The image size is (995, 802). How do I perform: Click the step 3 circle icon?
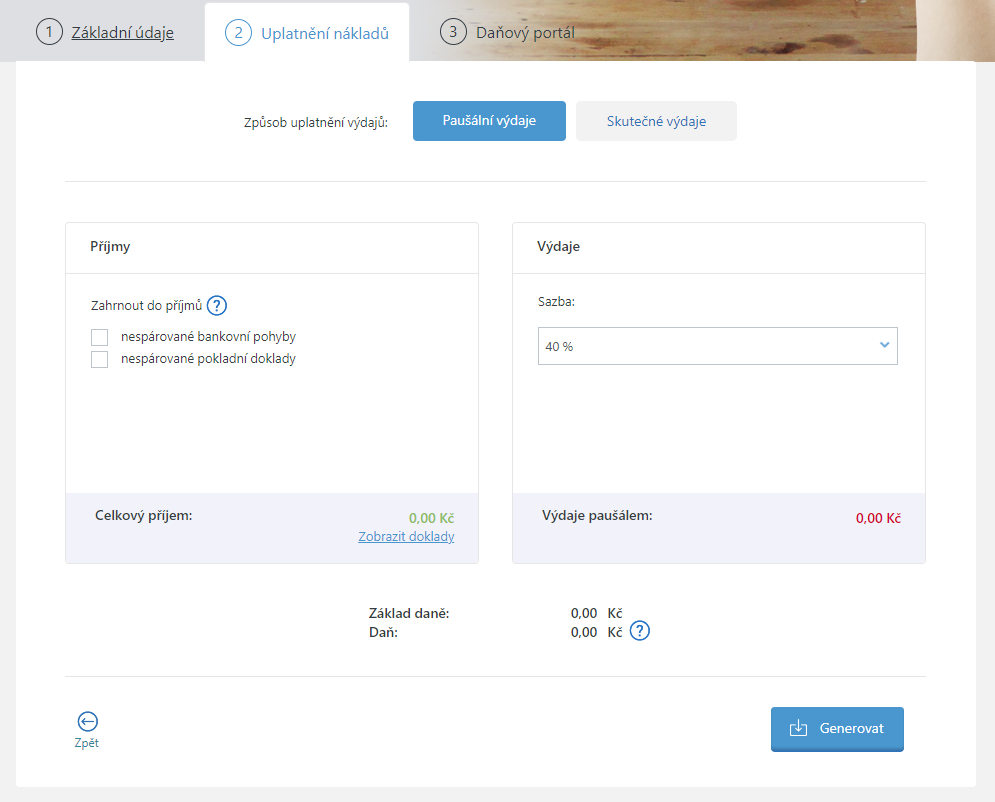pyautogui.click(x=453, y=32)
